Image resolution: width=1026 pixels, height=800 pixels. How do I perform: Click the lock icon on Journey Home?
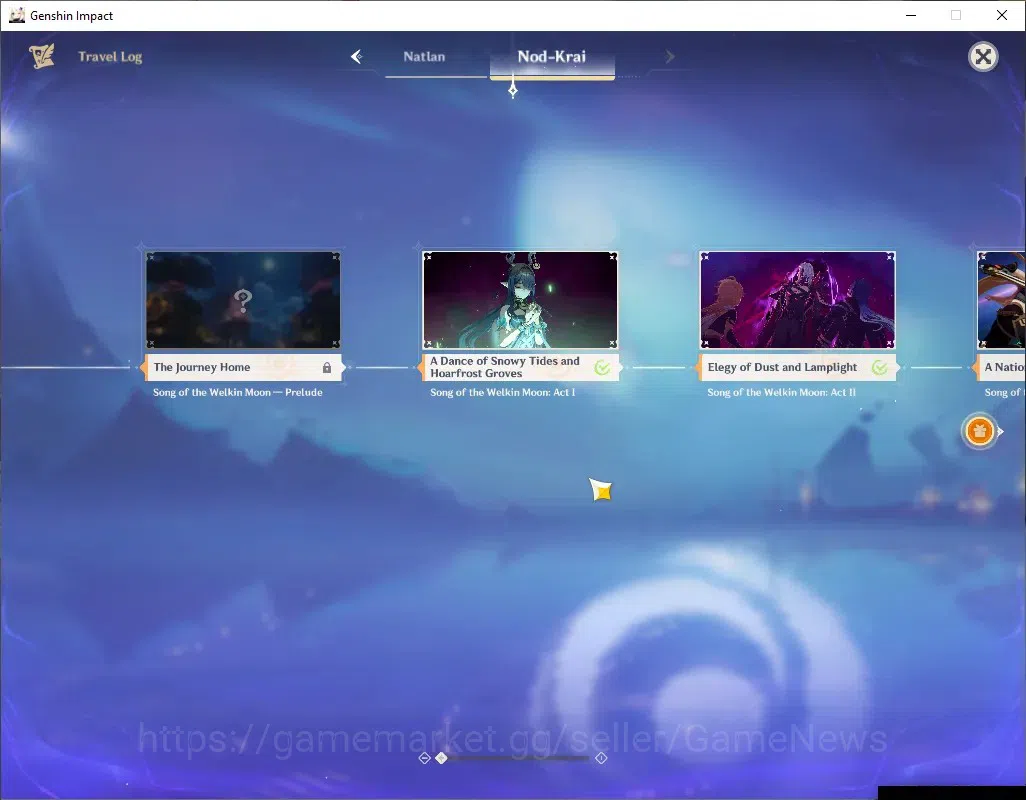(x=327, y=368)
